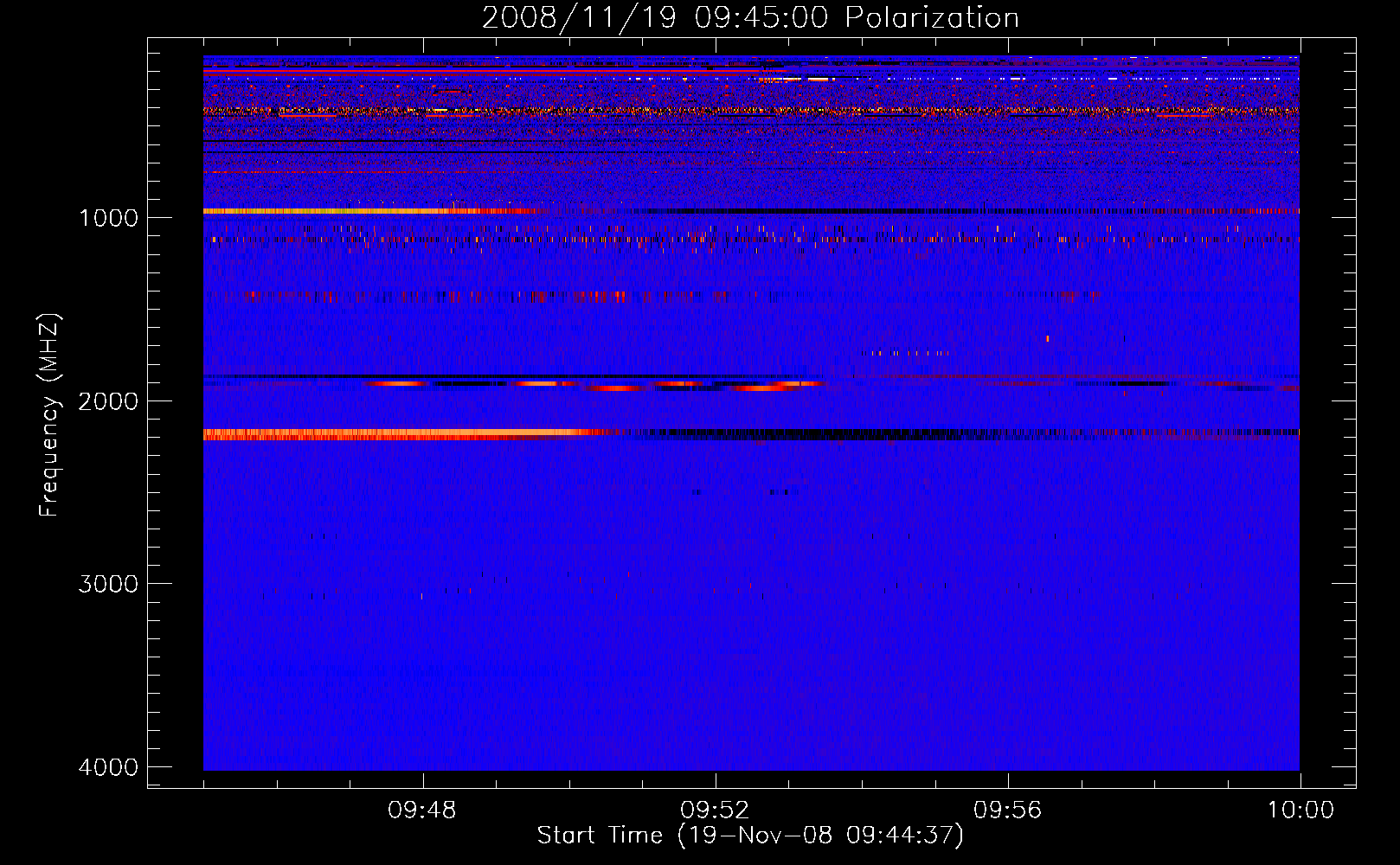Click the "10:00" time tick label
This screenshot has width=1400, height=865.
tap(1300, 811)
